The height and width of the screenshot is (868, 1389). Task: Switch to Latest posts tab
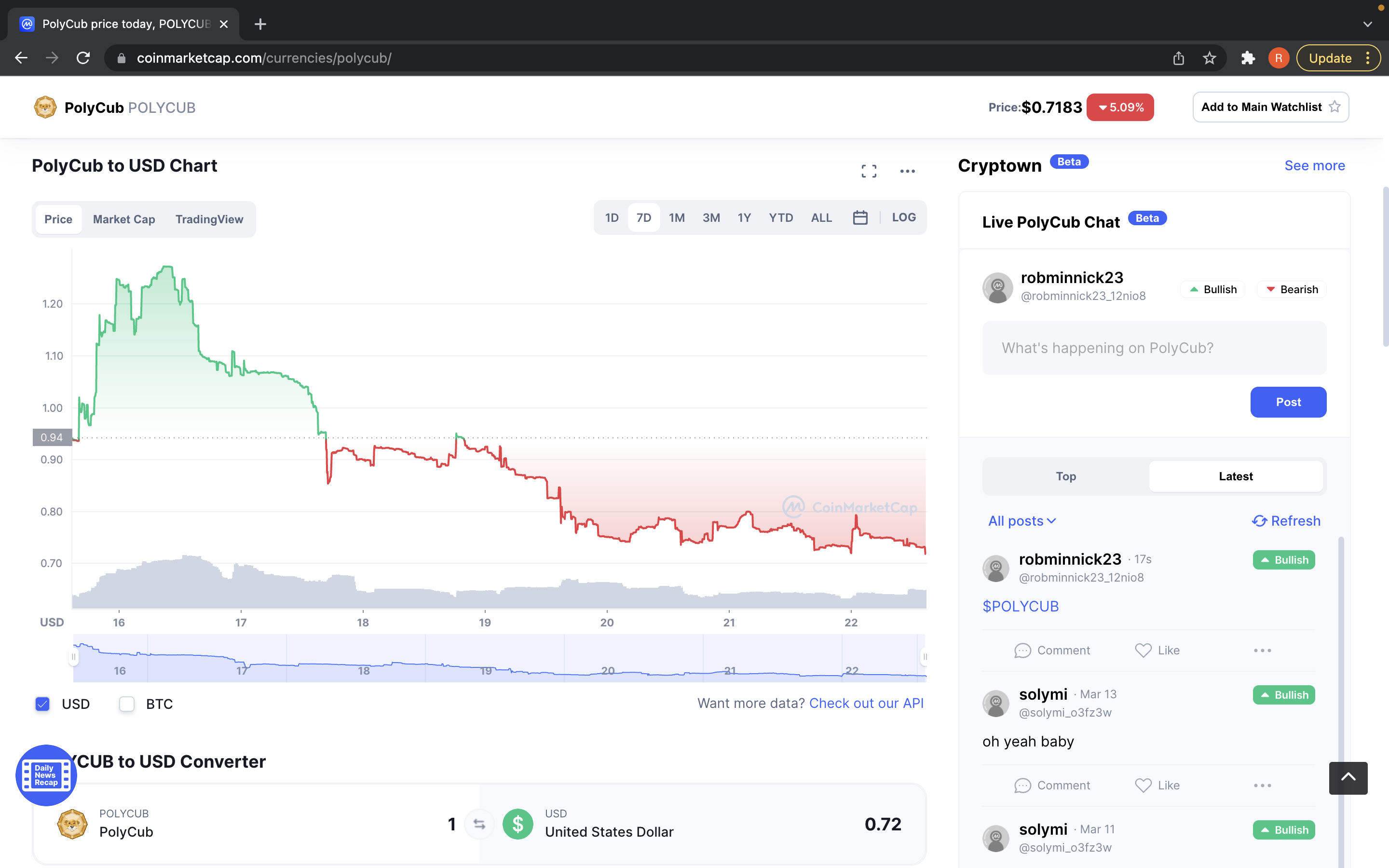click(1236, 476)
